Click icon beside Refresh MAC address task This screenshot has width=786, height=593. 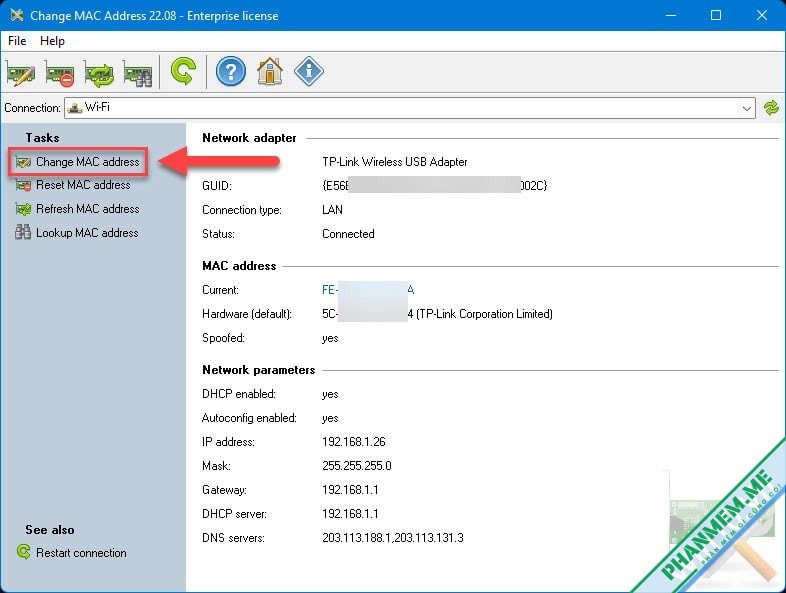[23, 209]
